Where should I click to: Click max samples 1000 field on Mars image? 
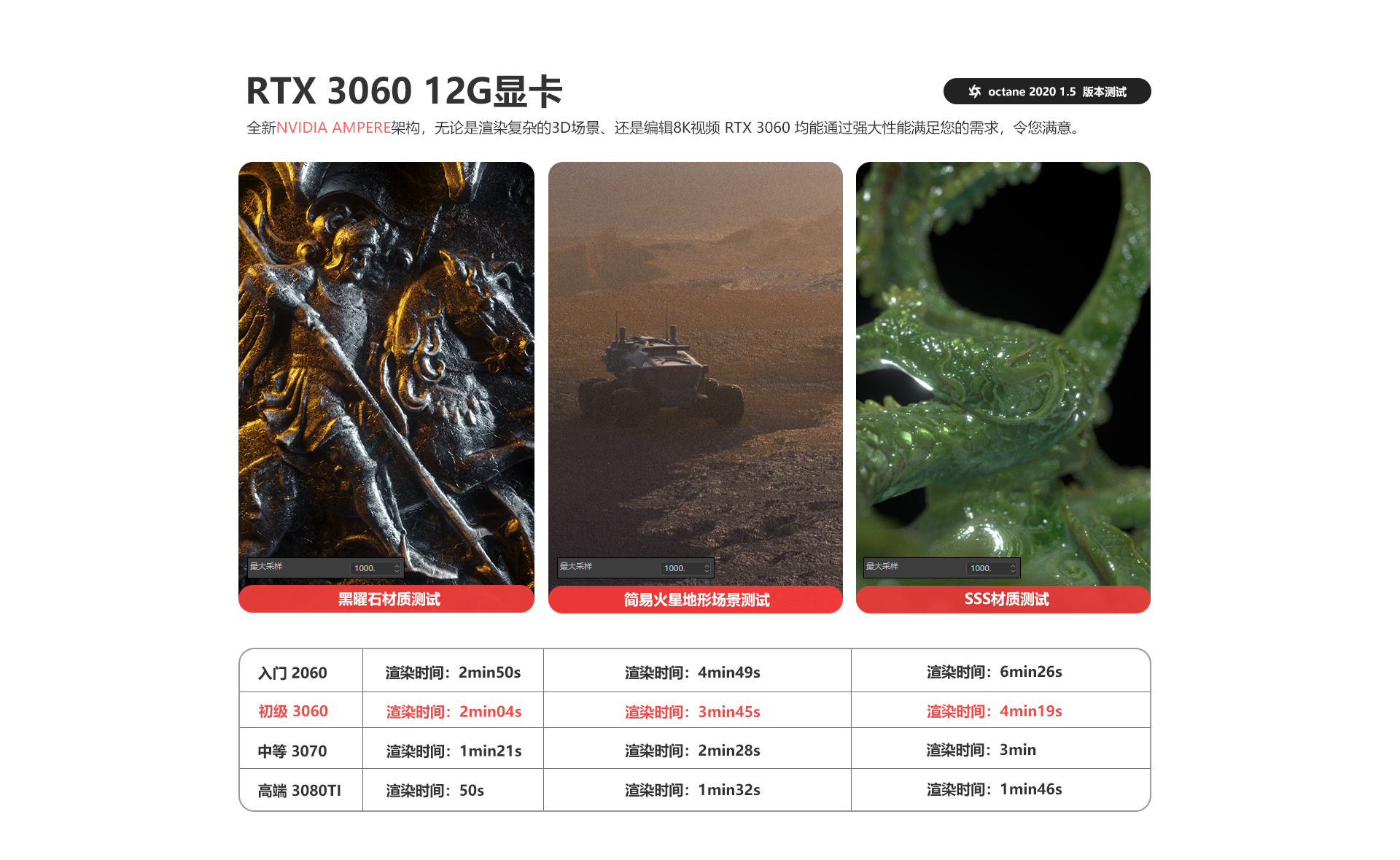(687, 568)
